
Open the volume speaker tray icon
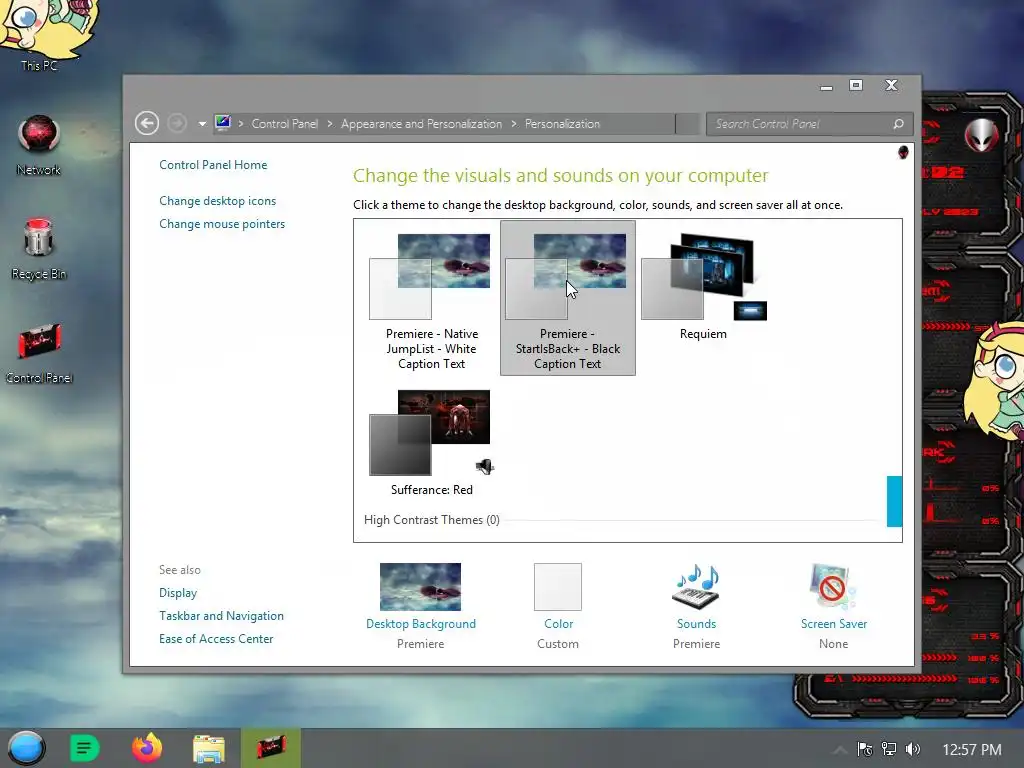(913, 749)
